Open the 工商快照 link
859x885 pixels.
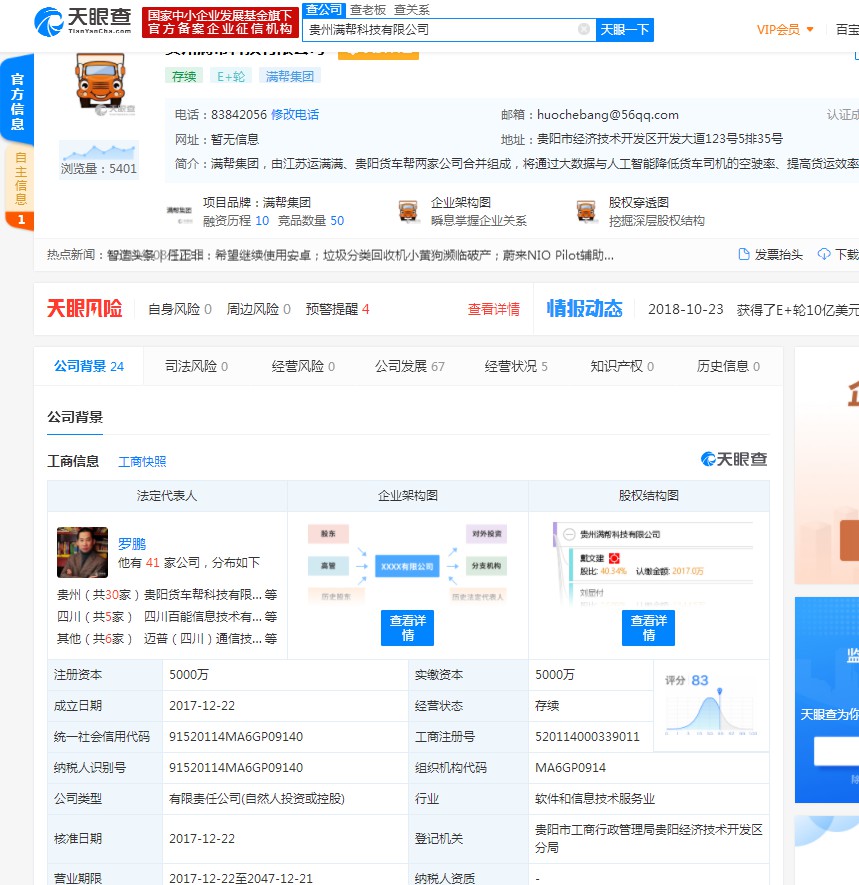pos(142,462)
